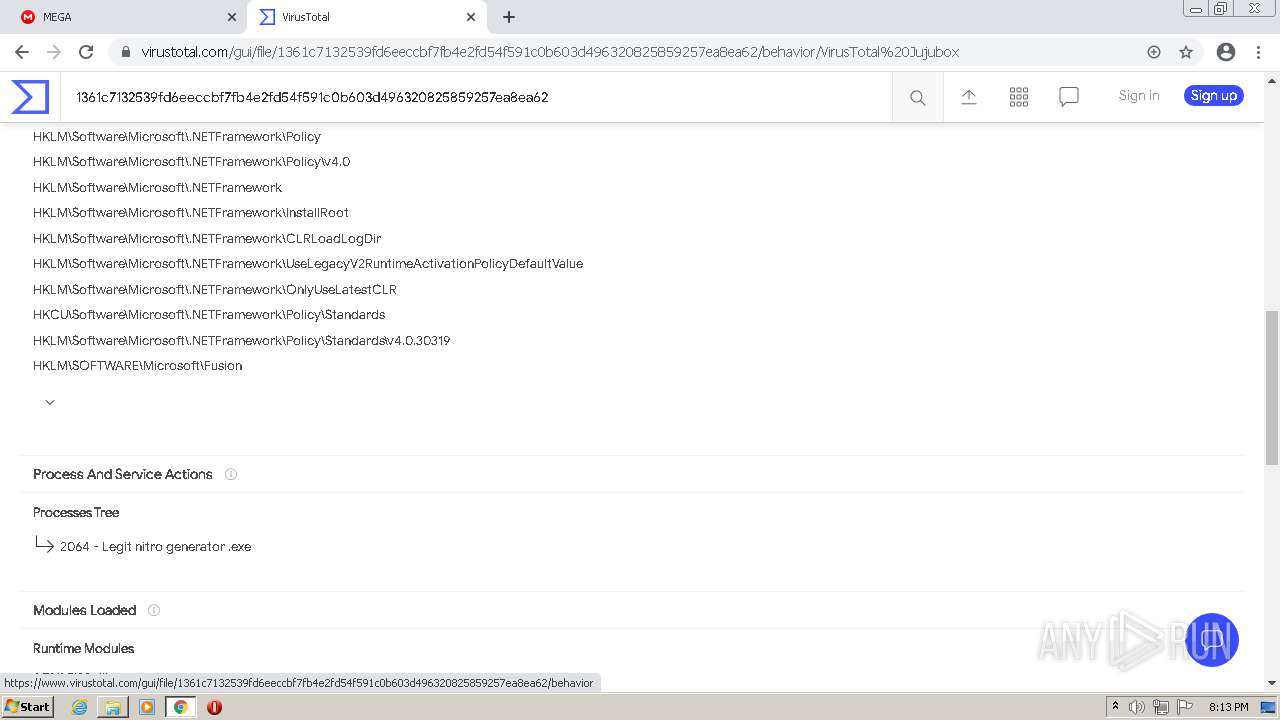Close the MEGA tab
1280x720 pixels.
click(231, 17)
